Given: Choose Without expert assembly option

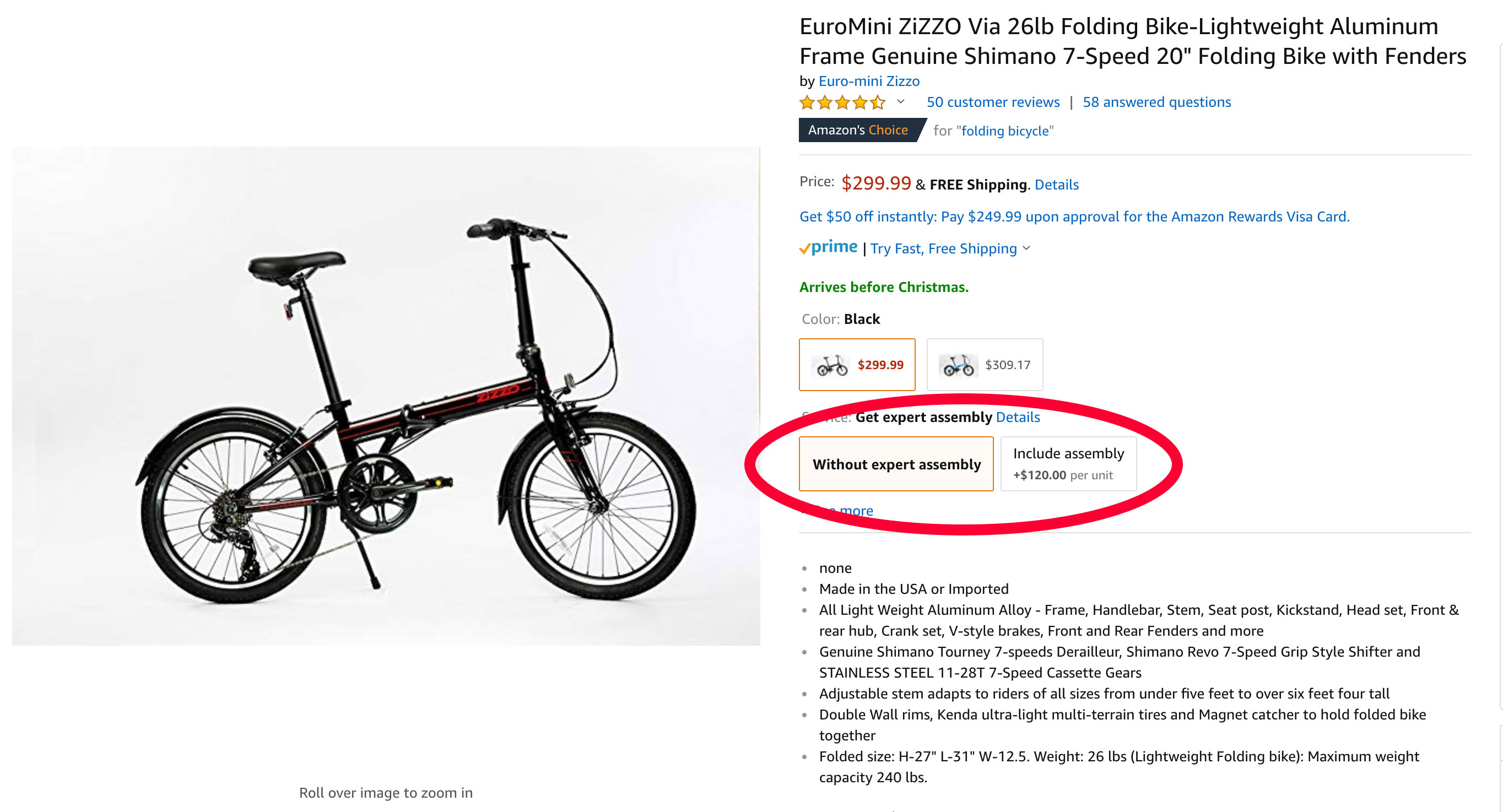Looking at the screenshot, I should point(896,464).
